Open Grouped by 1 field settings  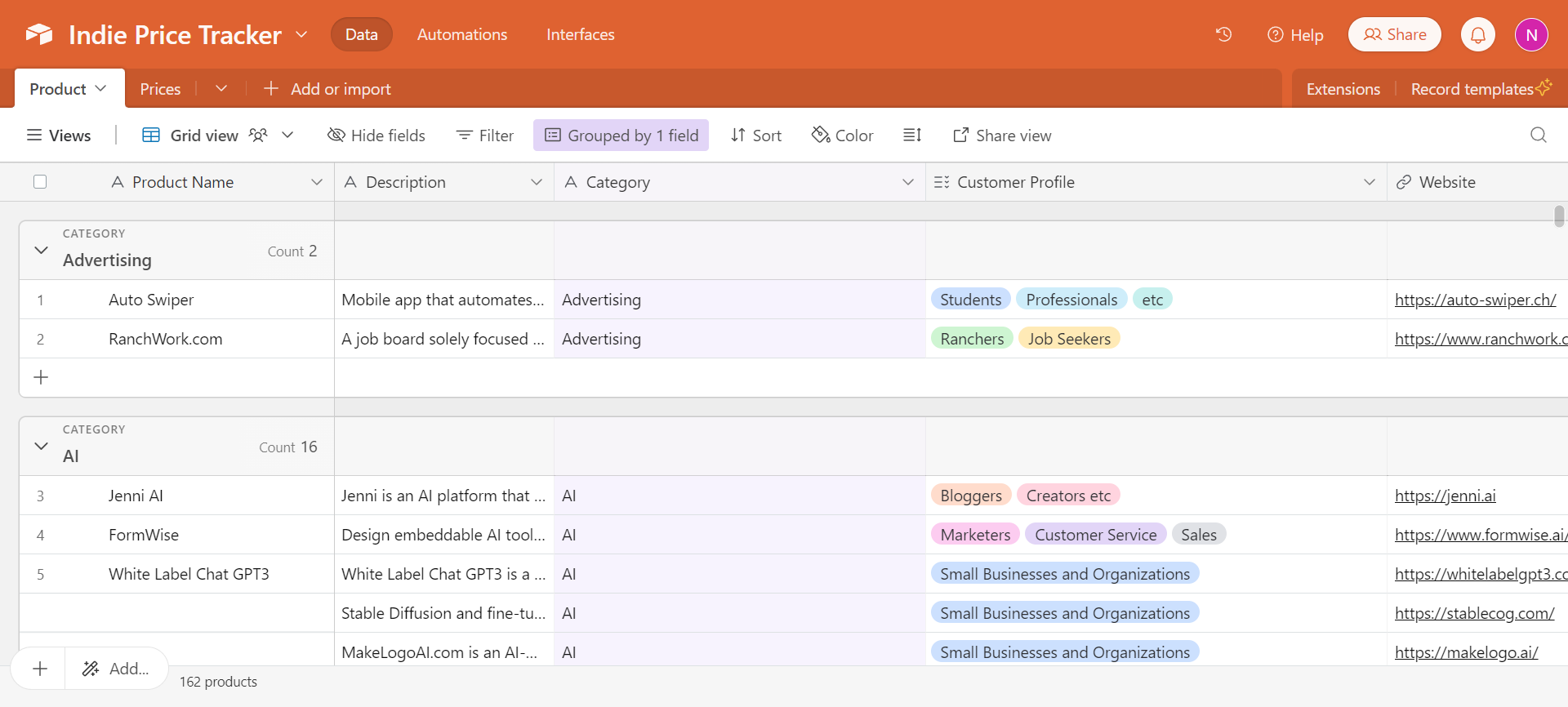point(621,135)
